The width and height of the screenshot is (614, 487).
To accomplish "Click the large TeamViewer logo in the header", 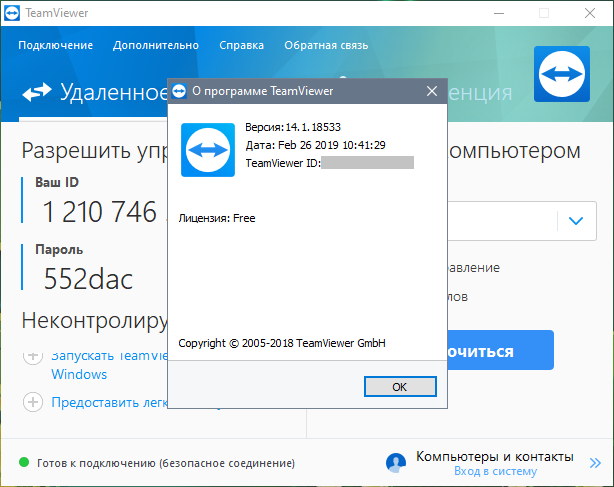I will 562,74.
